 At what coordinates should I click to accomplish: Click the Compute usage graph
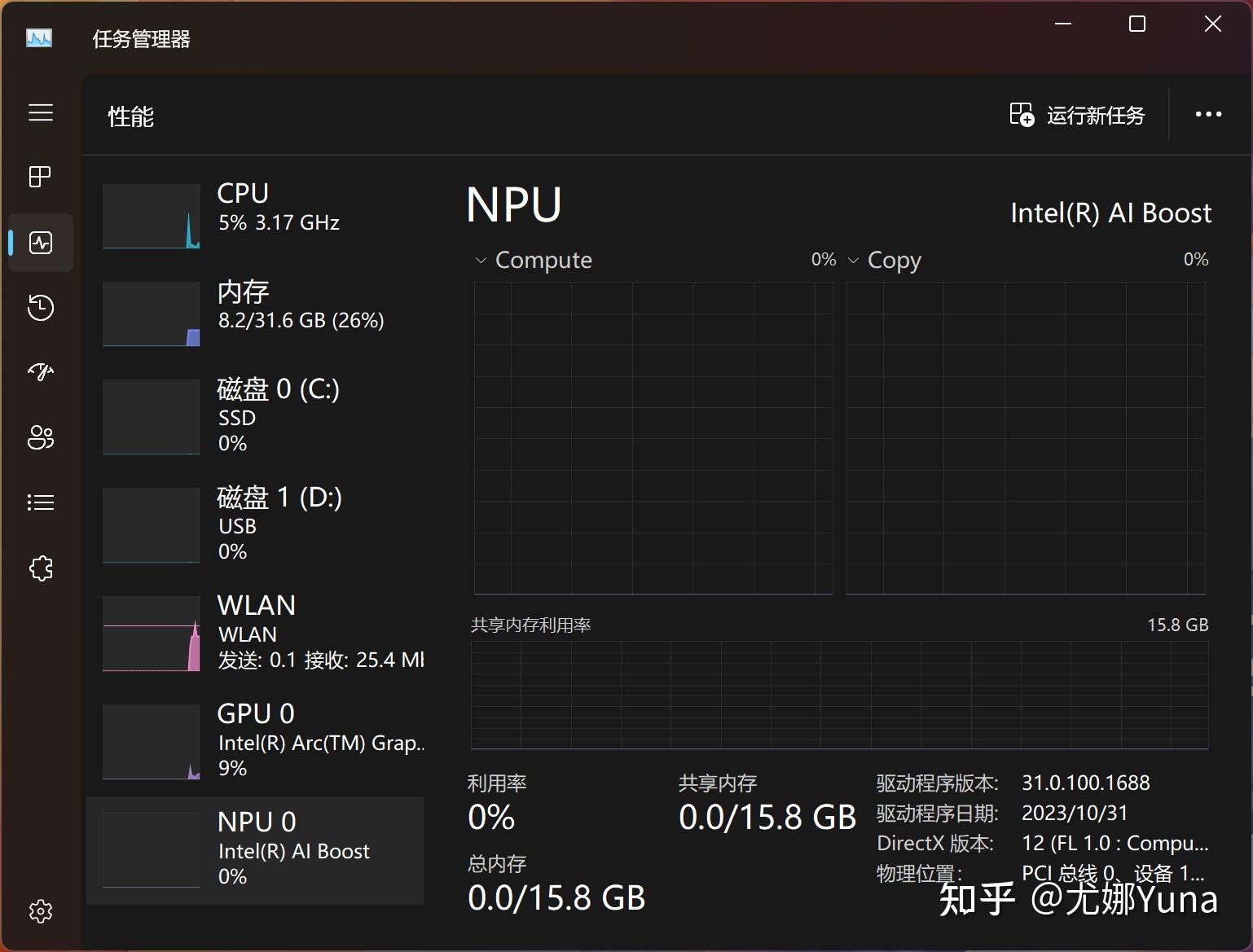pos(653,438)
